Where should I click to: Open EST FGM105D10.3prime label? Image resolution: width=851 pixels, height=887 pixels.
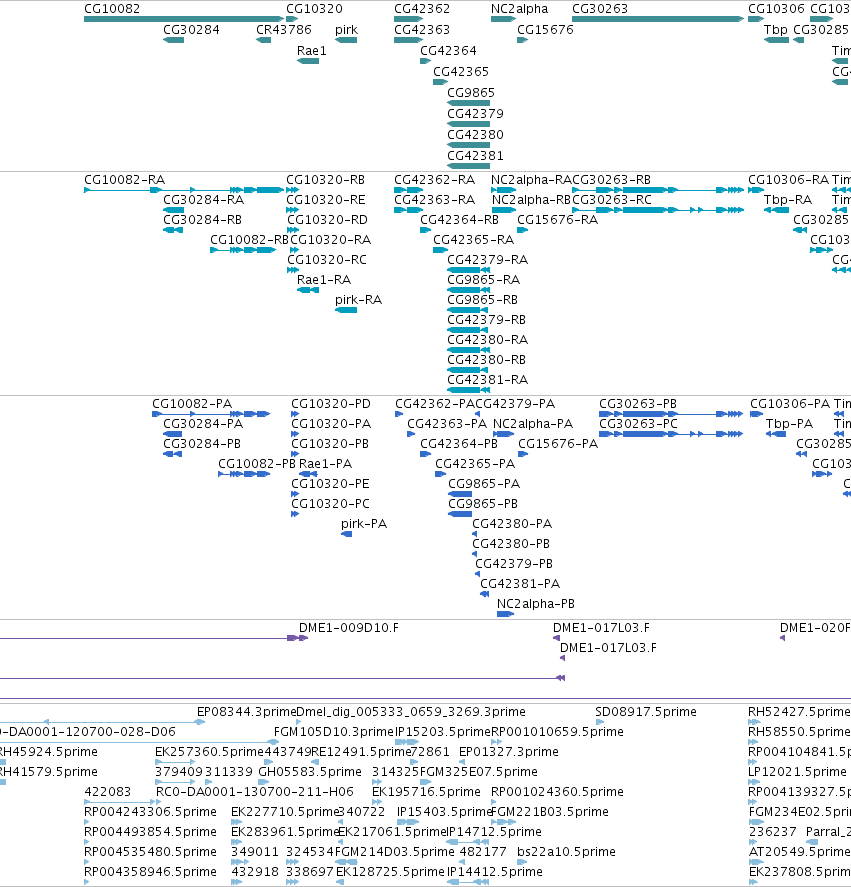pyautogui.click(x=334, y=732)
